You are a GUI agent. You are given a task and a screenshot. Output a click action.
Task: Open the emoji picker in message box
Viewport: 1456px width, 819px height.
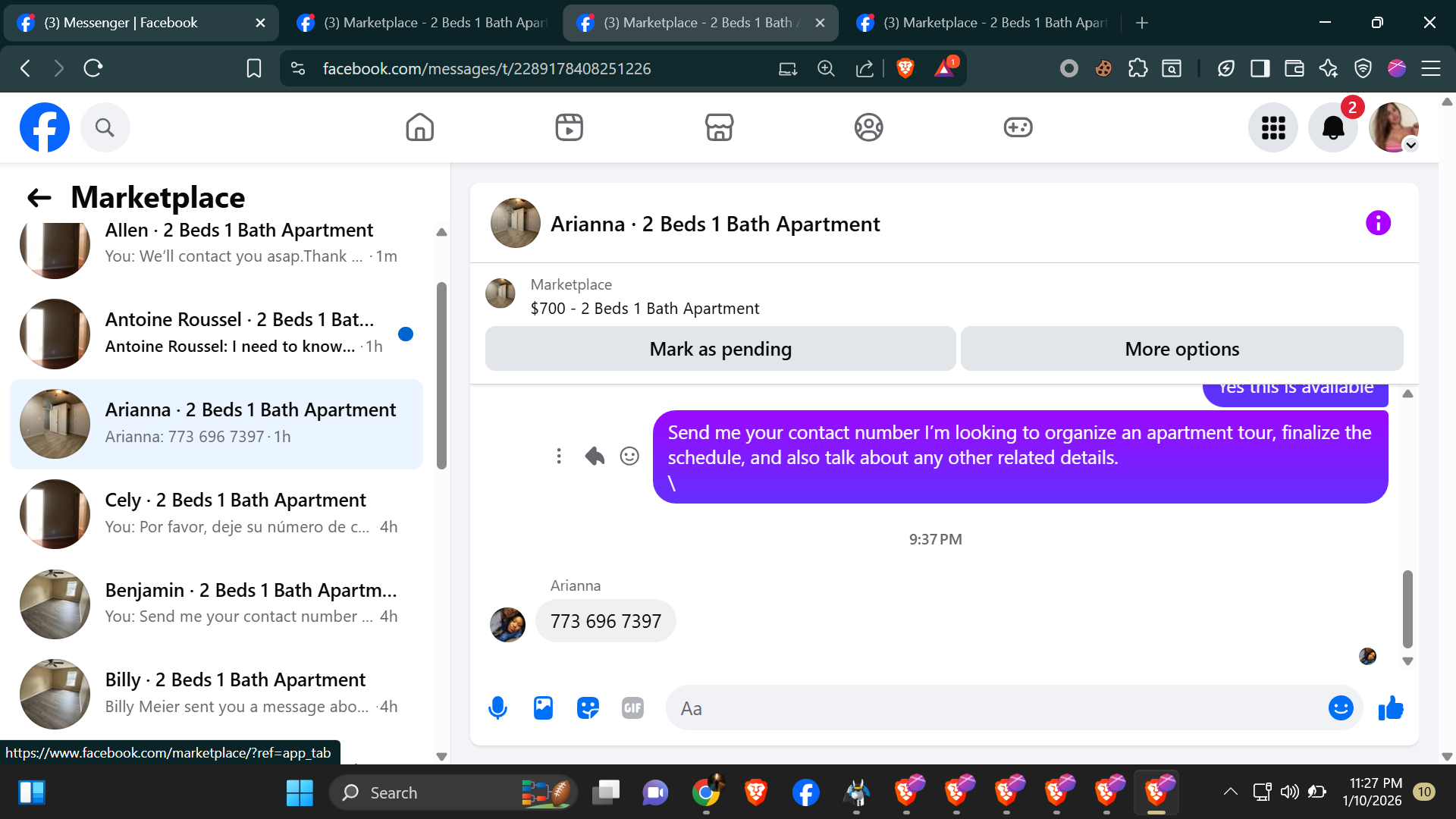pos(1340,708)
